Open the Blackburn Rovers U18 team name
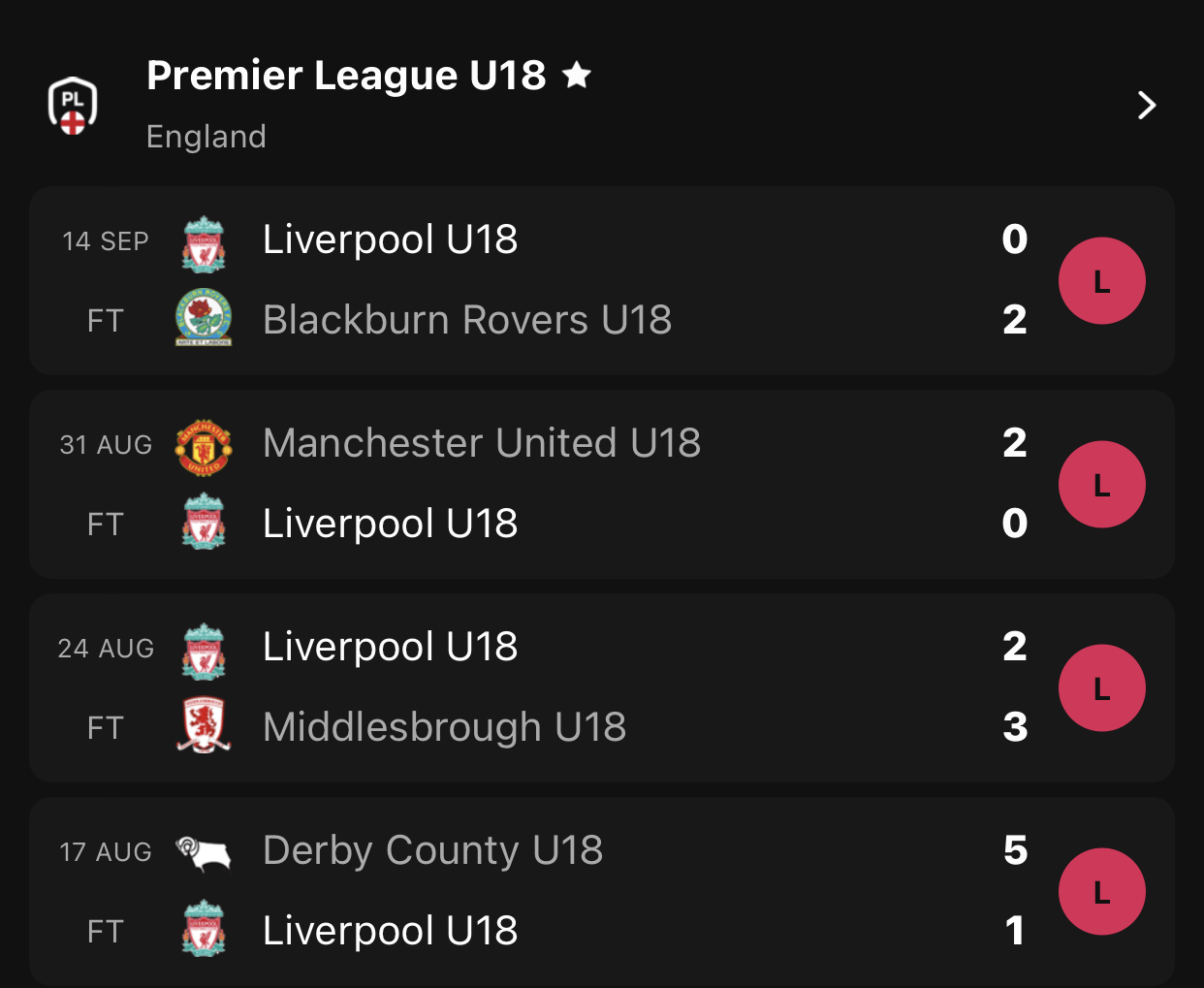 [467, 320]
